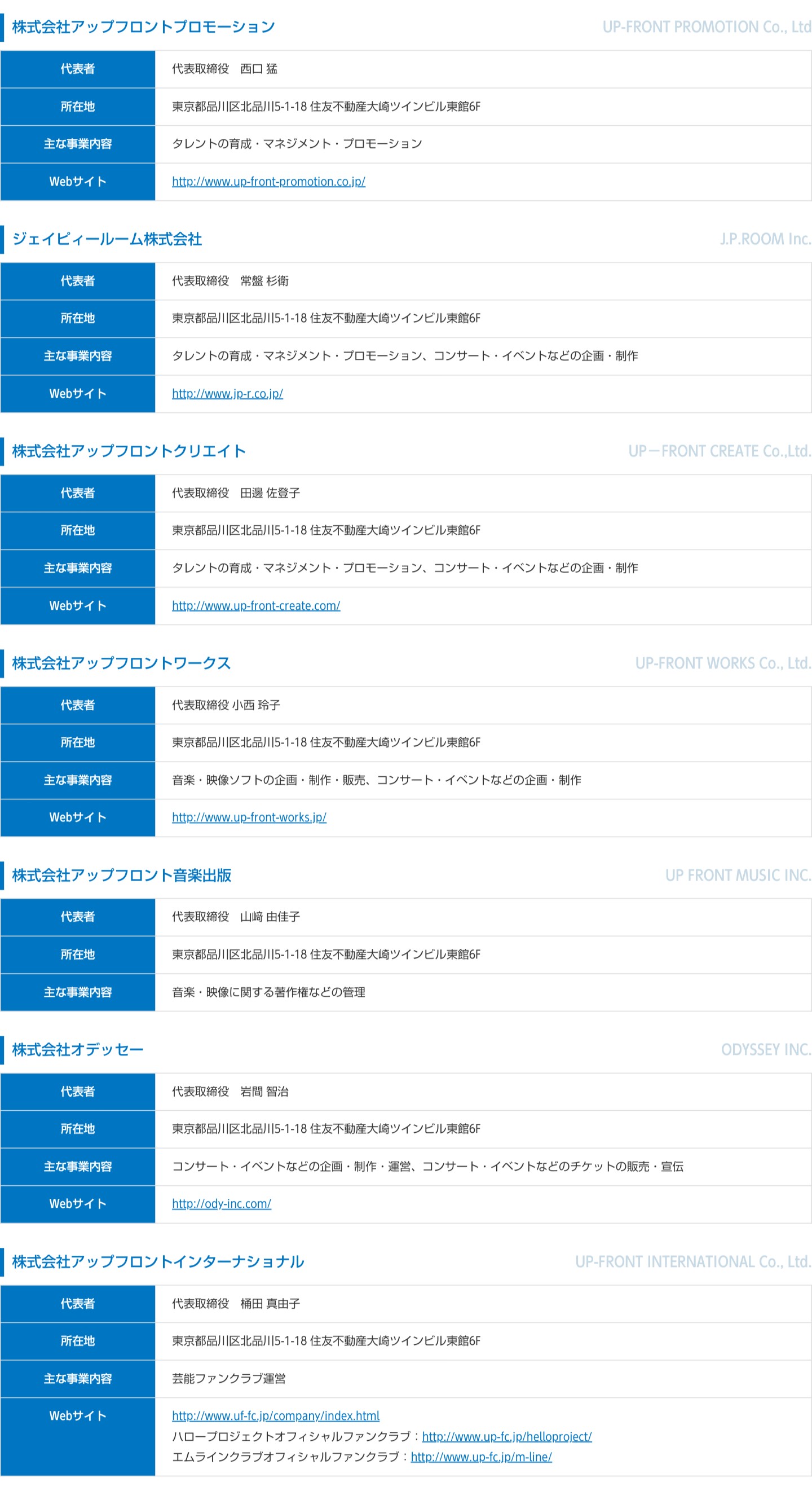This screenshot has height=1491, width=812.
Task: Select the 株式会社アップフロントワークス heading
Action: [122, 663]
